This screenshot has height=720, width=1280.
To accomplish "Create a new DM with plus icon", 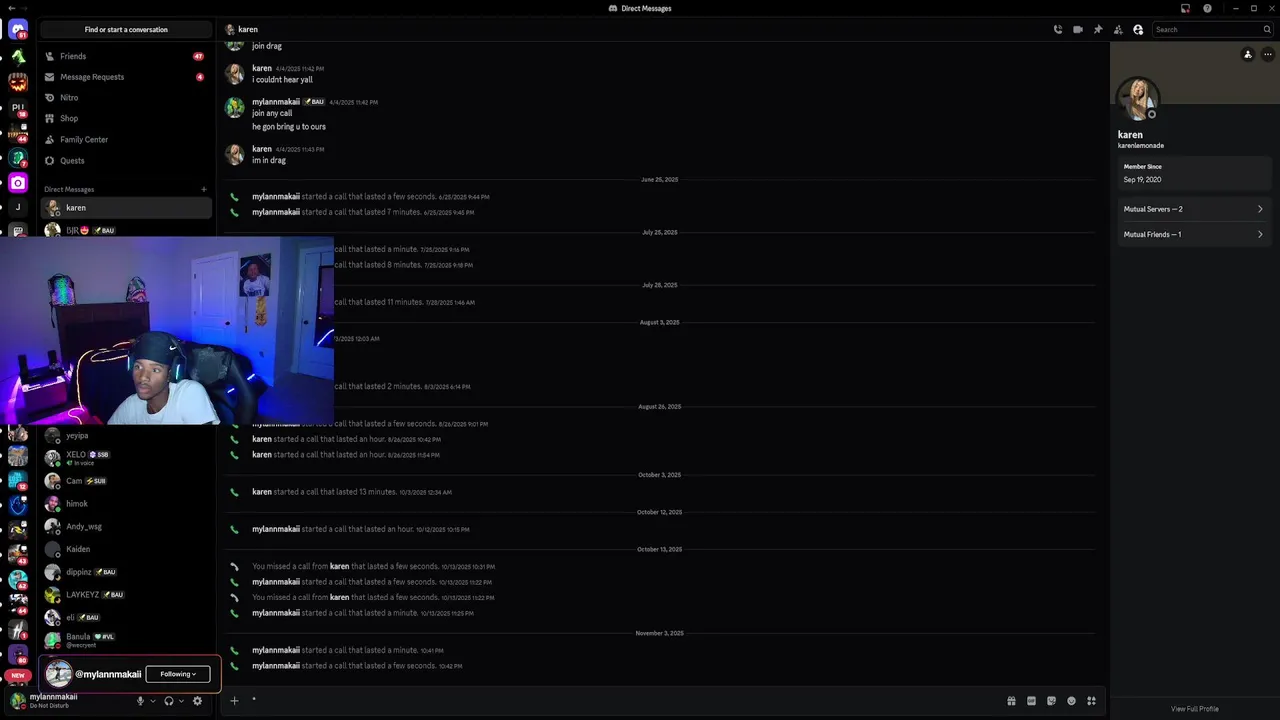I will [x=204, y=189].
